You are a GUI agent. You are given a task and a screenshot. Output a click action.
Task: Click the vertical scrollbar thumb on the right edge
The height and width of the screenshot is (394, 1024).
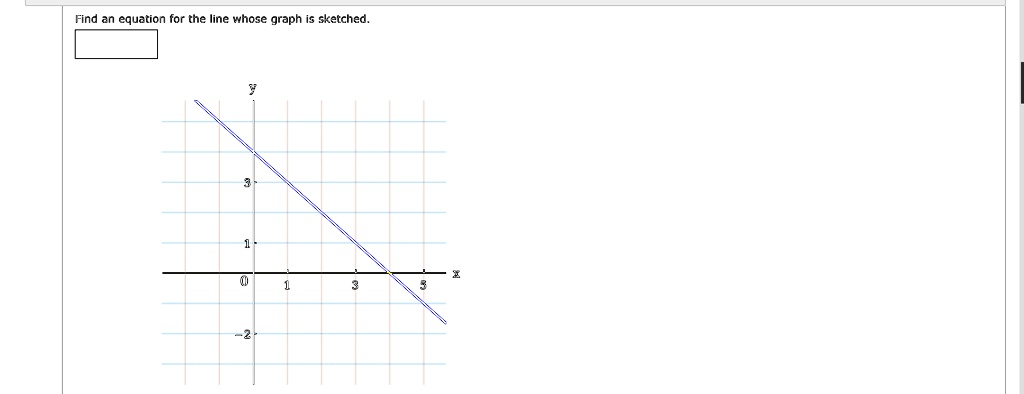[1022, 83]
